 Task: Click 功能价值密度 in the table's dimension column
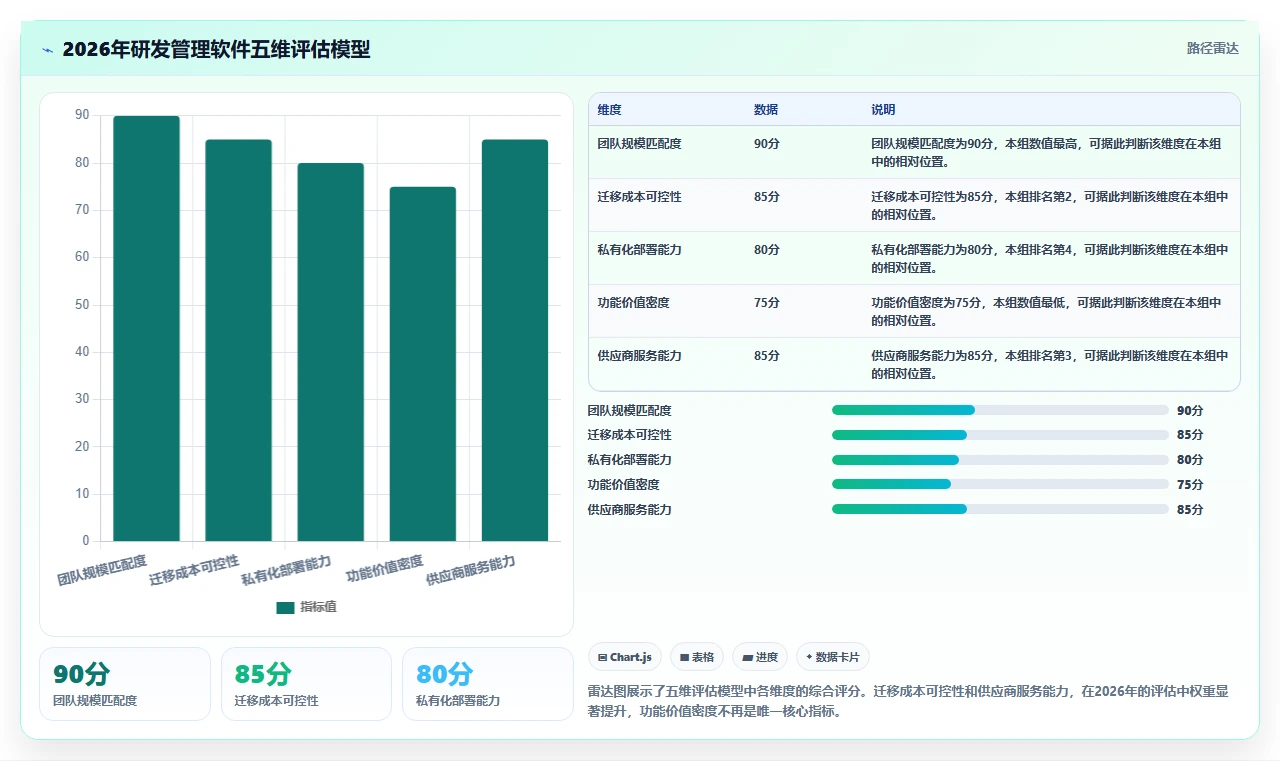[634, 303]
